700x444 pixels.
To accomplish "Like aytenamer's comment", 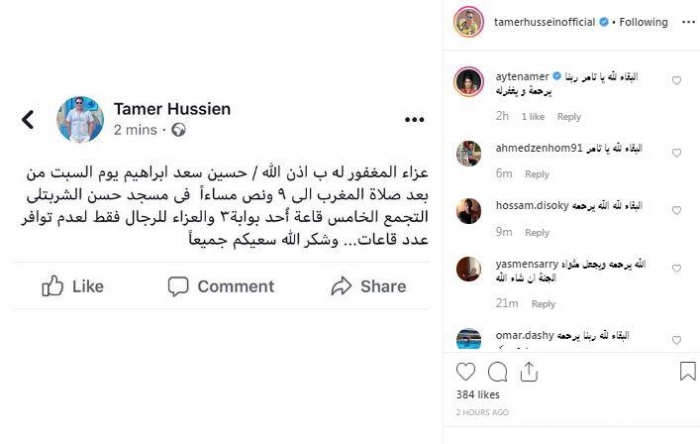I will click(677, 81).
